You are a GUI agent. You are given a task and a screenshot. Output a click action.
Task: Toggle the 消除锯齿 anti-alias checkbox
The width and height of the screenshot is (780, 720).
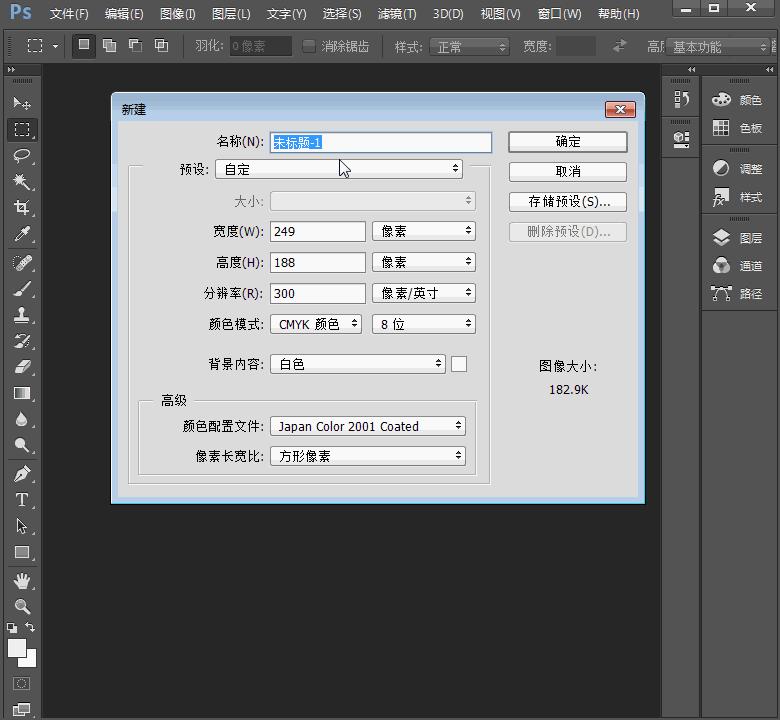tap(309, 46)
